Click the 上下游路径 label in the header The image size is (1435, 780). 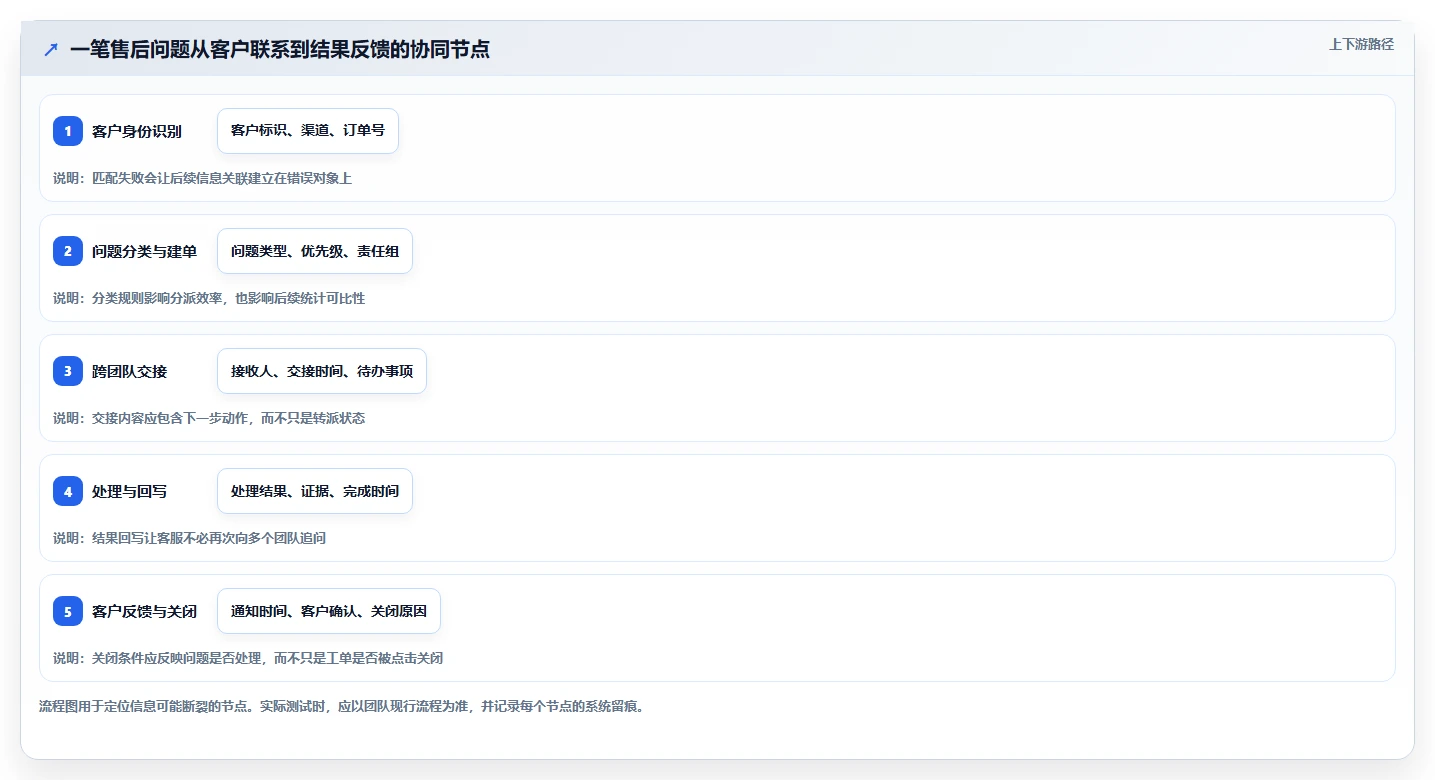click(1361, 44)
